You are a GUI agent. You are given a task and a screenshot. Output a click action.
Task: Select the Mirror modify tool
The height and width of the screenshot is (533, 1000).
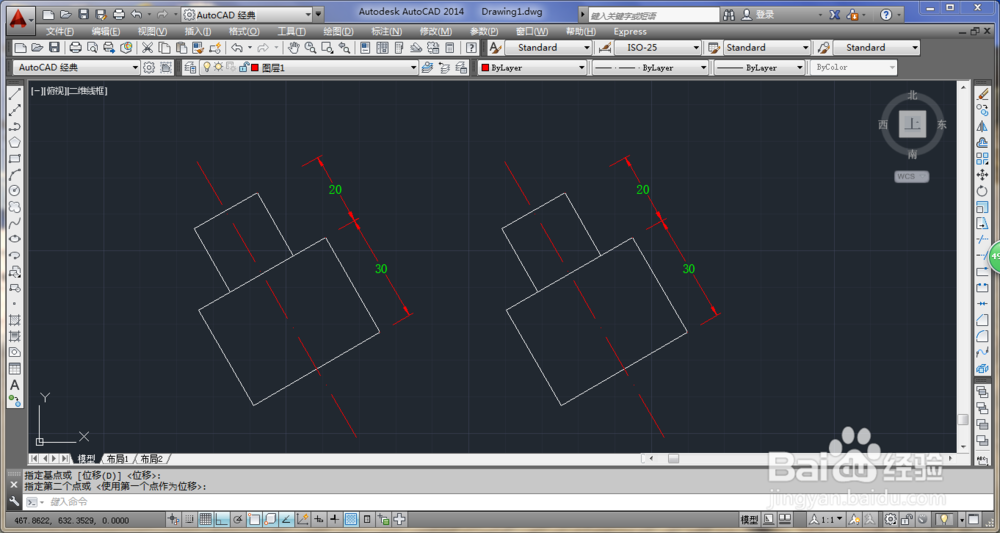click(x=982, y=126)
